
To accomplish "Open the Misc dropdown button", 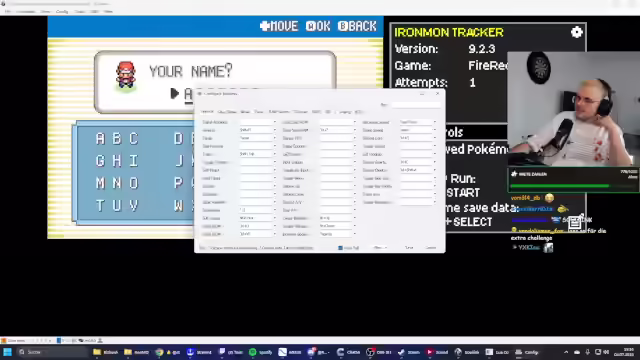I will pyautogui.click(x=379, y=248).
